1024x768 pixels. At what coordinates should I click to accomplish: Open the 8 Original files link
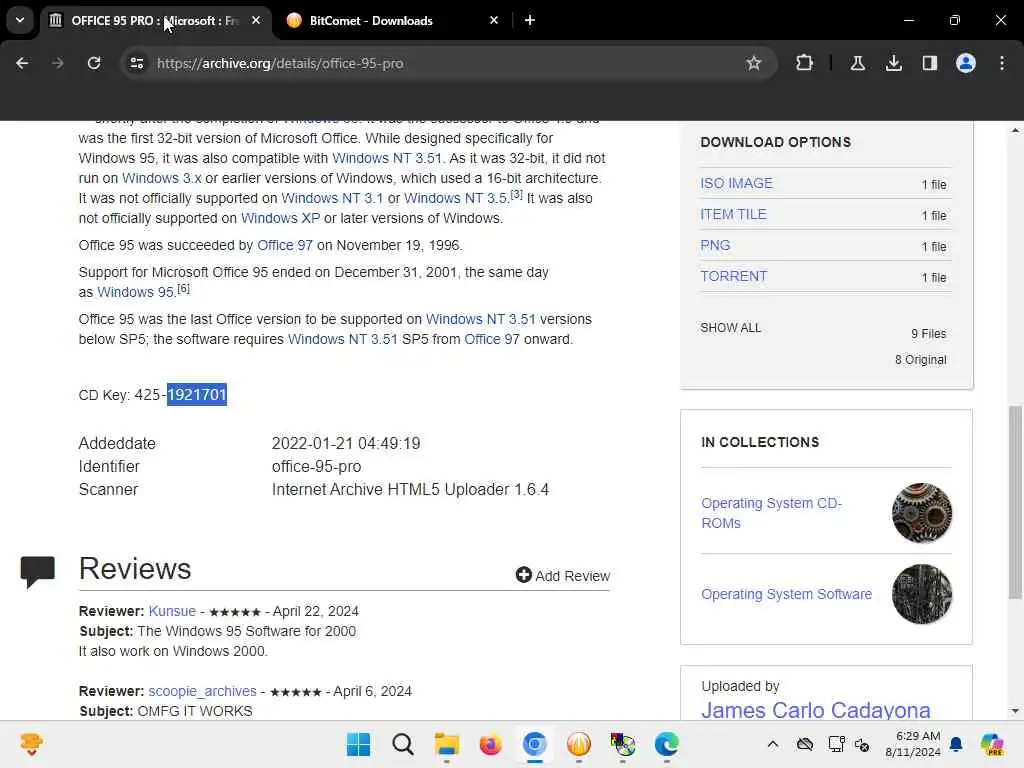click(920, 360)
